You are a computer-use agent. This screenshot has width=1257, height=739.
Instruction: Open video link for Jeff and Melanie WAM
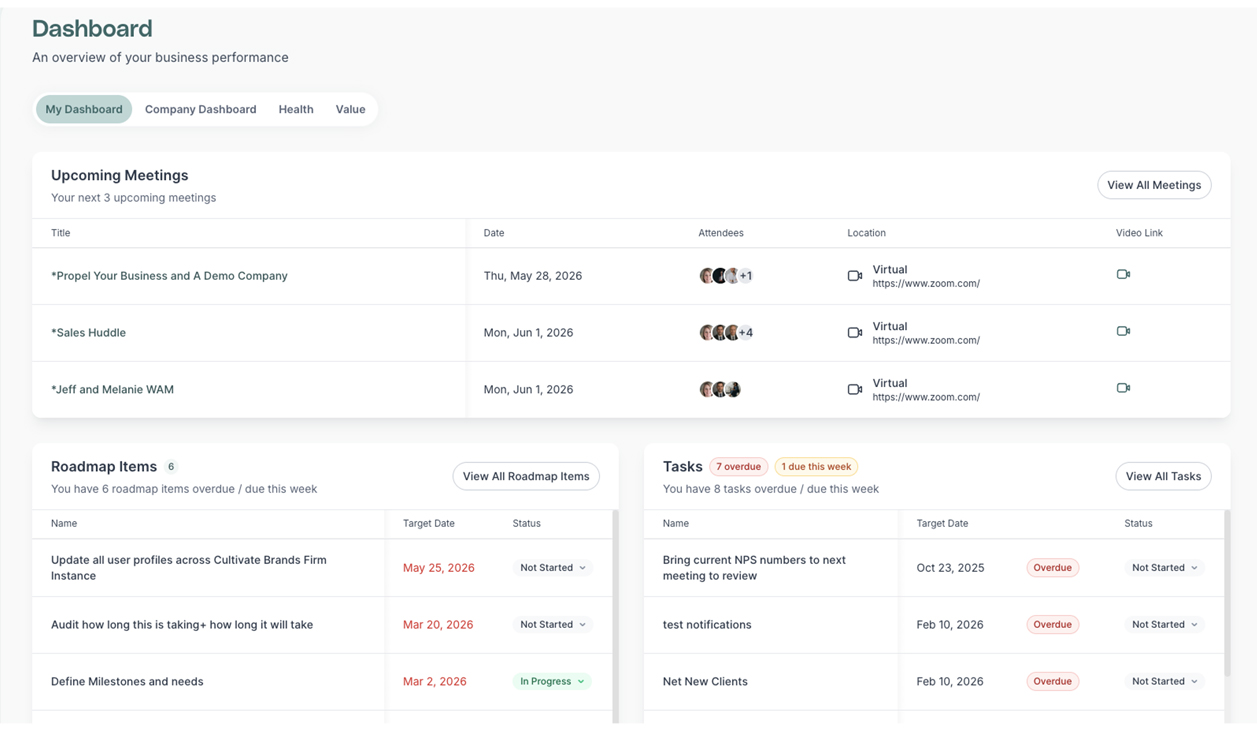[x=1123, y=388]
